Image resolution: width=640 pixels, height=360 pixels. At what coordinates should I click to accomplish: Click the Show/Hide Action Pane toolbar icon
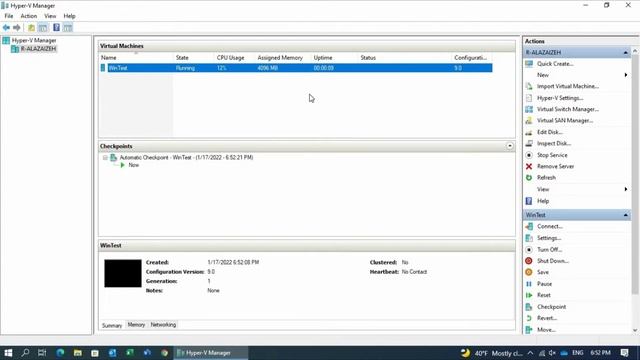click(x=68, y=28)
